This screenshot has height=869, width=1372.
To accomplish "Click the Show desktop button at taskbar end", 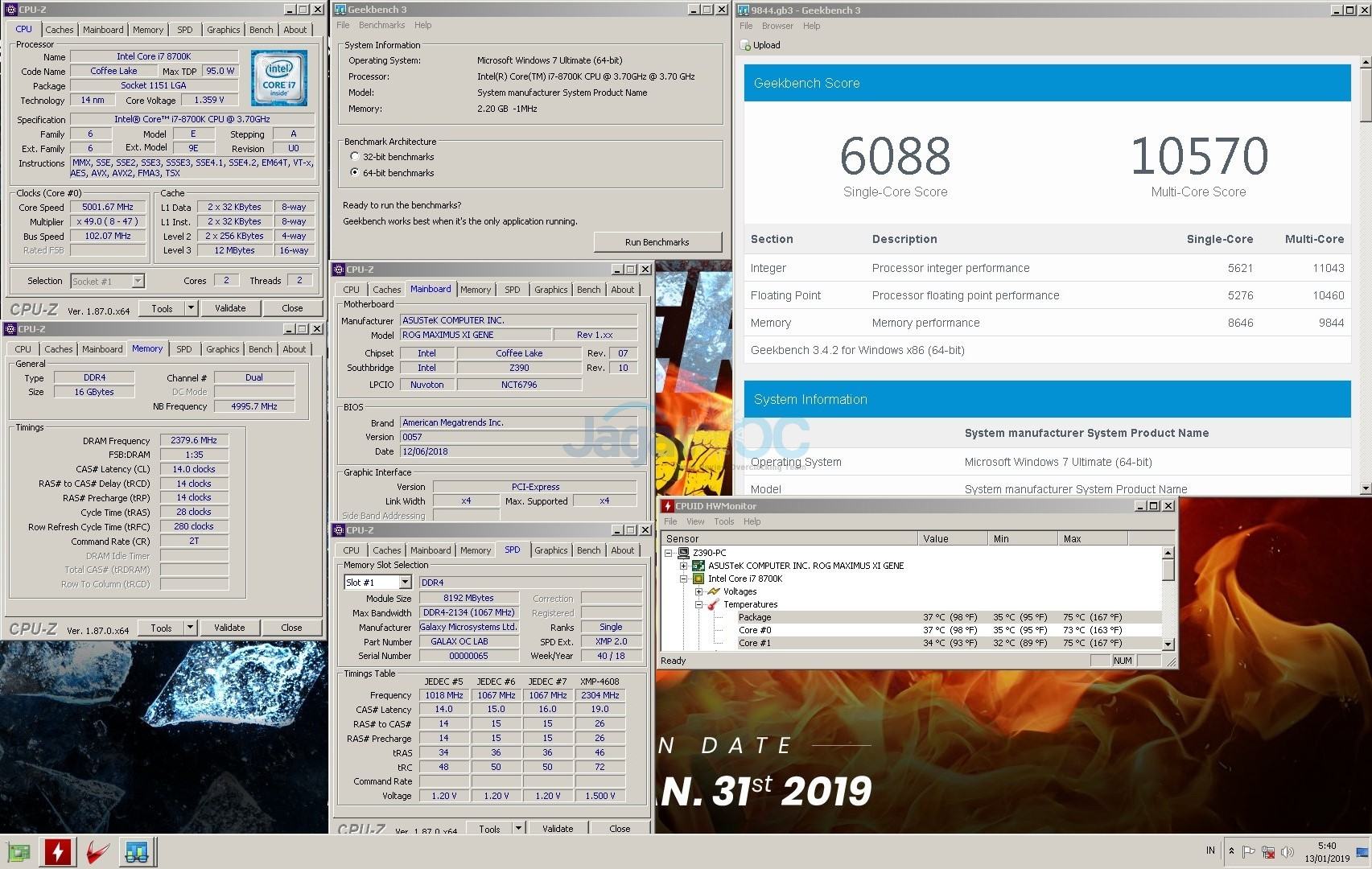I will 1364,851.
